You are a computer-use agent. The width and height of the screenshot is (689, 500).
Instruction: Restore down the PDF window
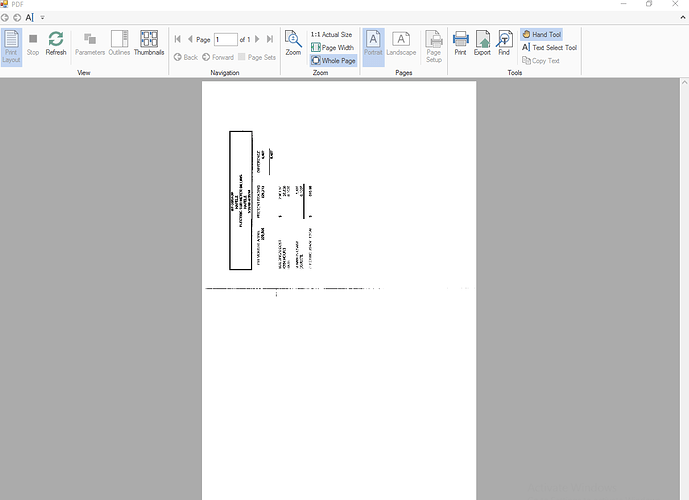[649, 4]
